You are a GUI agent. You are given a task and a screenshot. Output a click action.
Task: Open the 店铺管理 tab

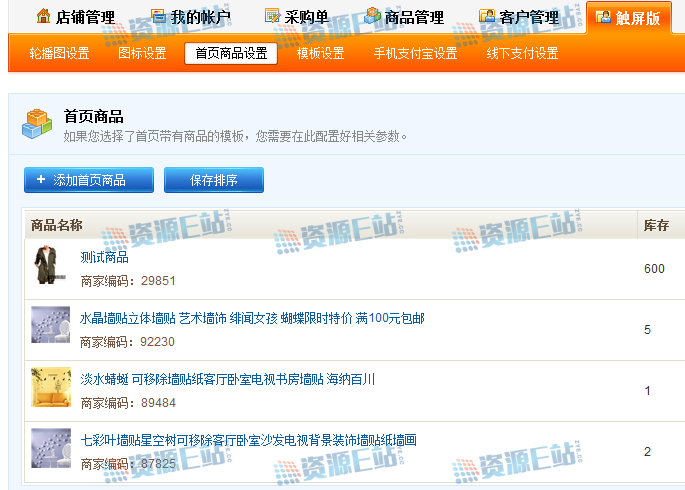pyautogui.click(x=75, y=17)
